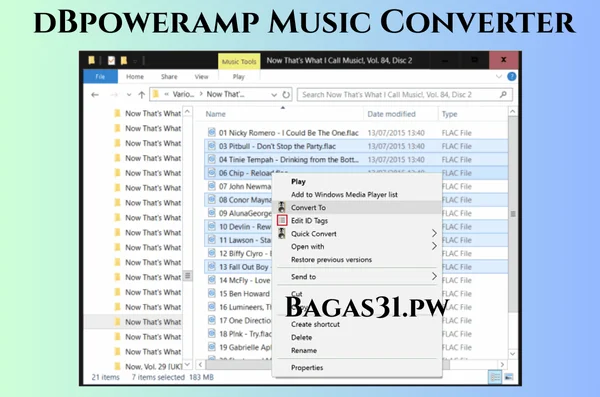Click the search box for this folder

pos(405,95)
